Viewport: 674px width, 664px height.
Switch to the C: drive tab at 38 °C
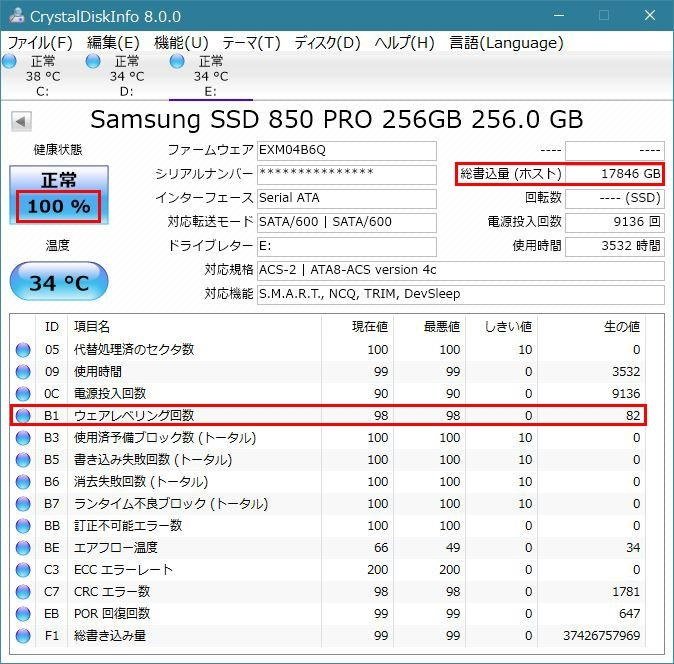pyautogui.click(x=43, y=76)
